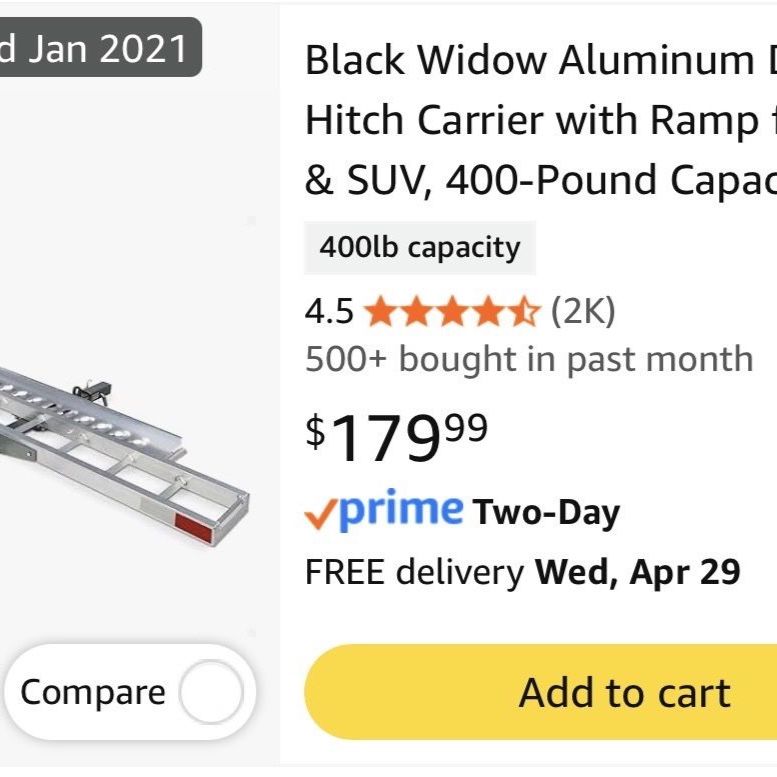Click the 500+ bought in past month text
The width and height of the screenshot is (777, 777).
pyautogui.click(x=529, y=358)
